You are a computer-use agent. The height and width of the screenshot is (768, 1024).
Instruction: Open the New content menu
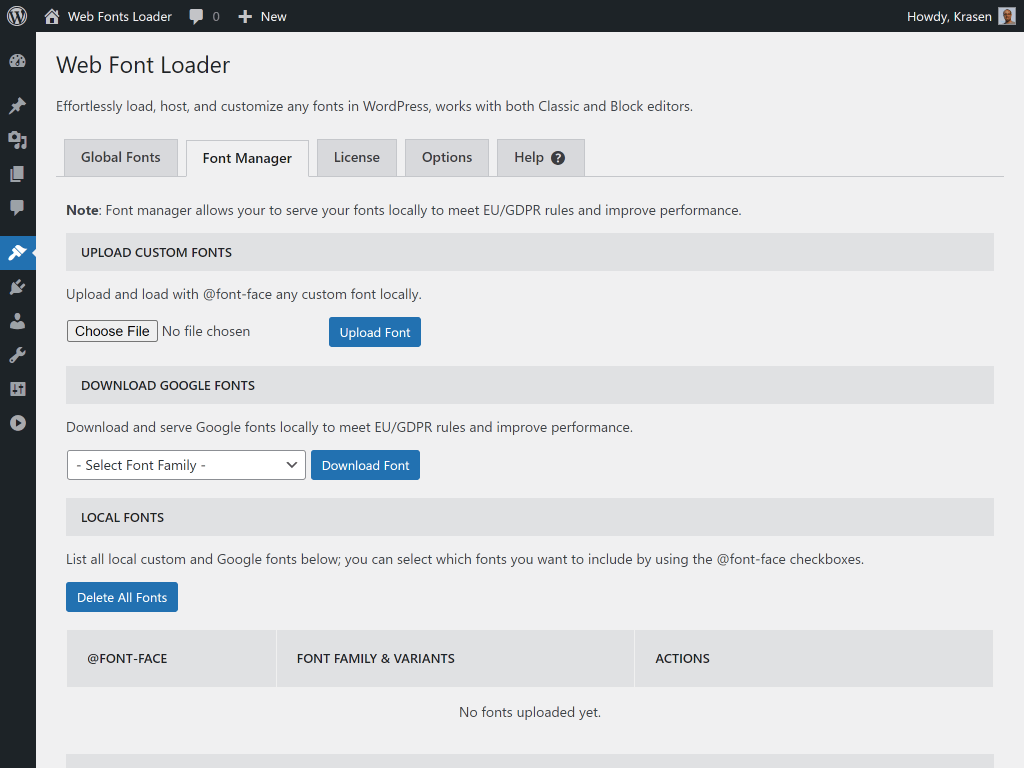pyautogui.click(x=262, y=16)
